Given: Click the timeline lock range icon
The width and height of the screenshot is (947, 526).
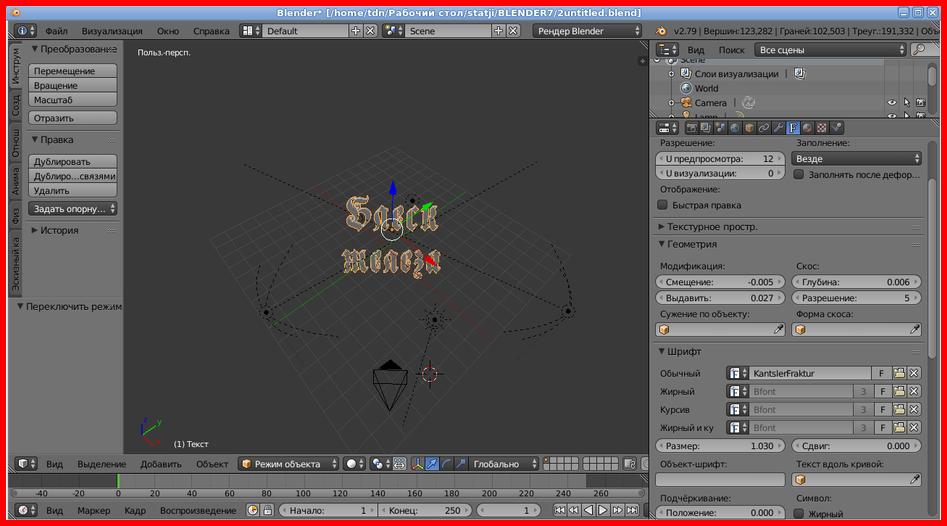Looking at the screenshot, I should point(268,510).
